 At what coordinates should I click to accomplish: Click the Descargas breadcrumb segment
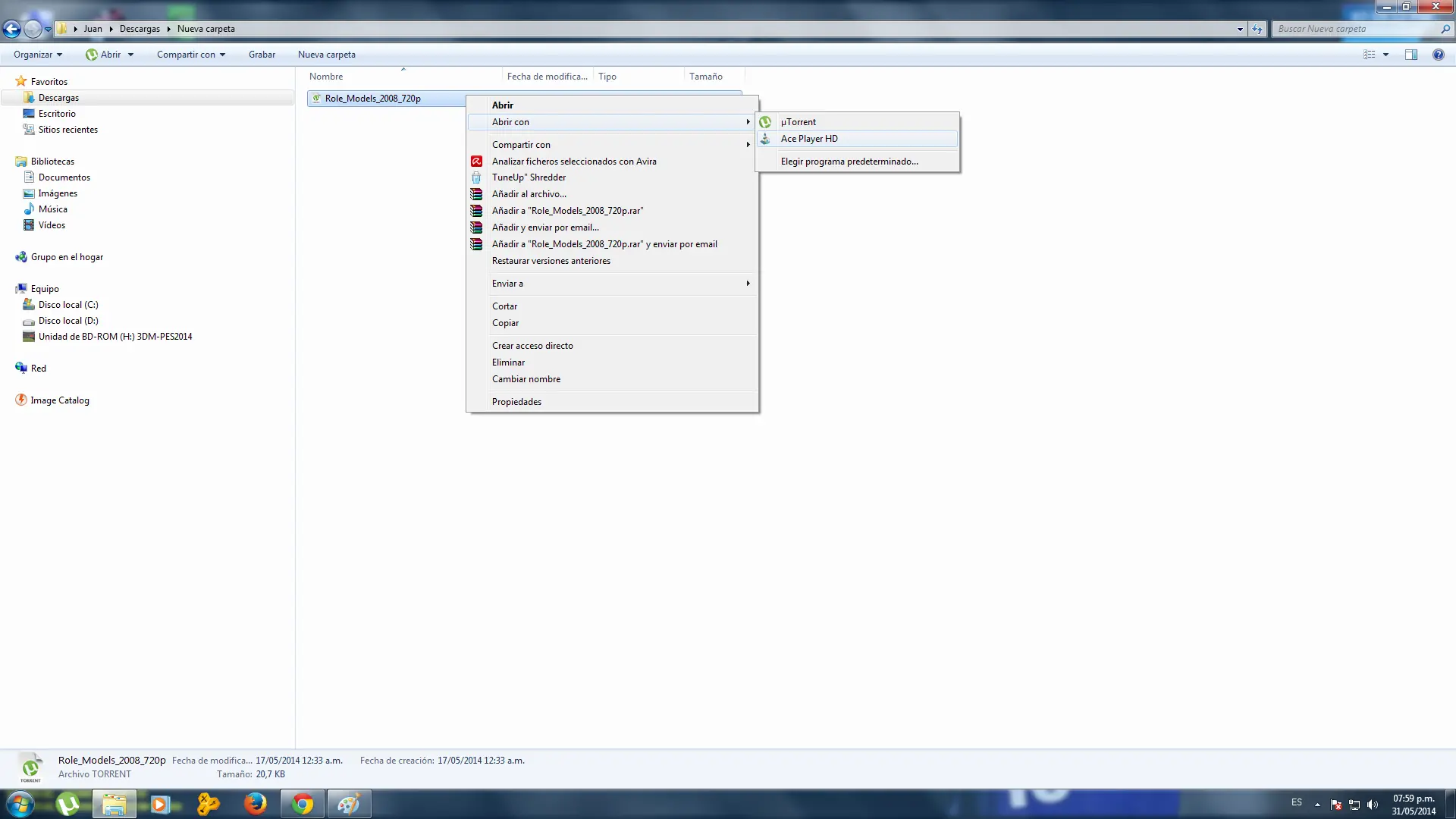[140, 29]
